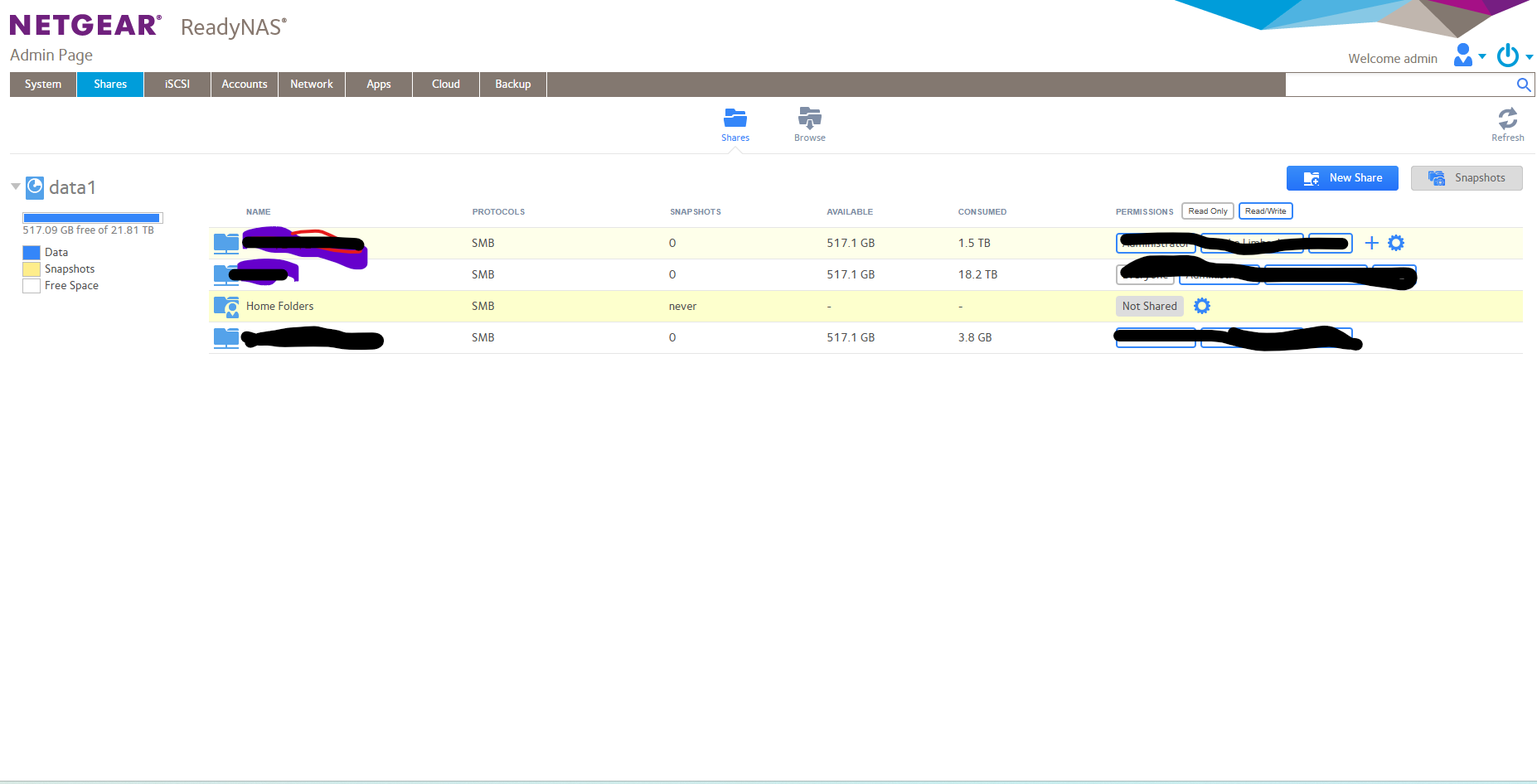Switch to the Browse file icon
Viewport: 1537px width, 784px height.
809,119
